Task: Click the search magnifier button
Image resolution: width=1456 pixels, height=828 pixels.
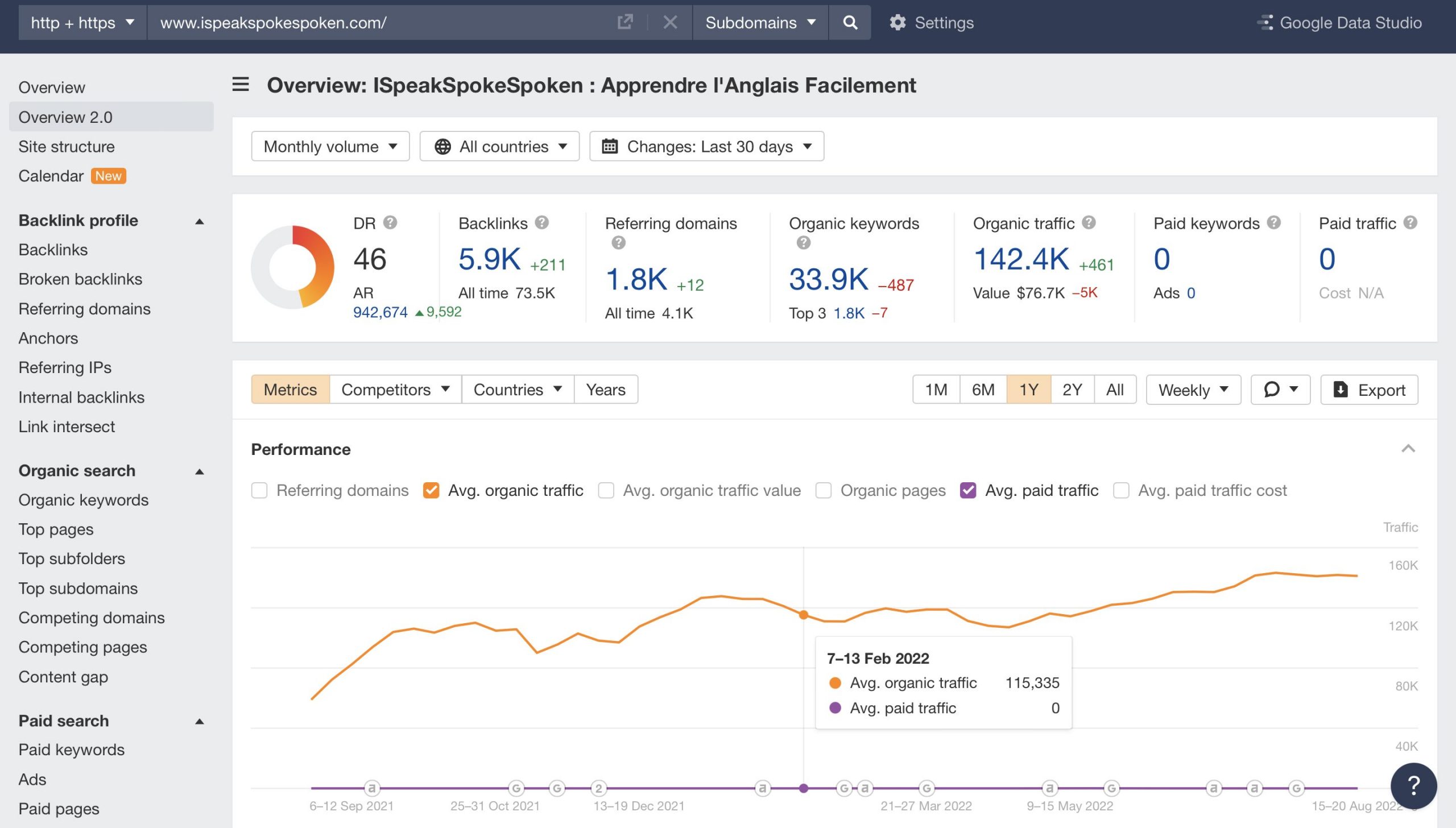Action: coord(850,22)
